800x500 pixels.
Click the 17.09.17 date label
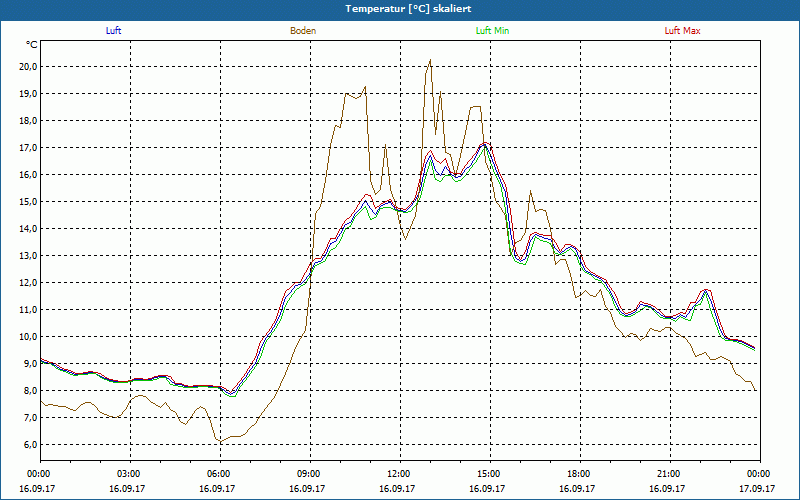point(759,488)
